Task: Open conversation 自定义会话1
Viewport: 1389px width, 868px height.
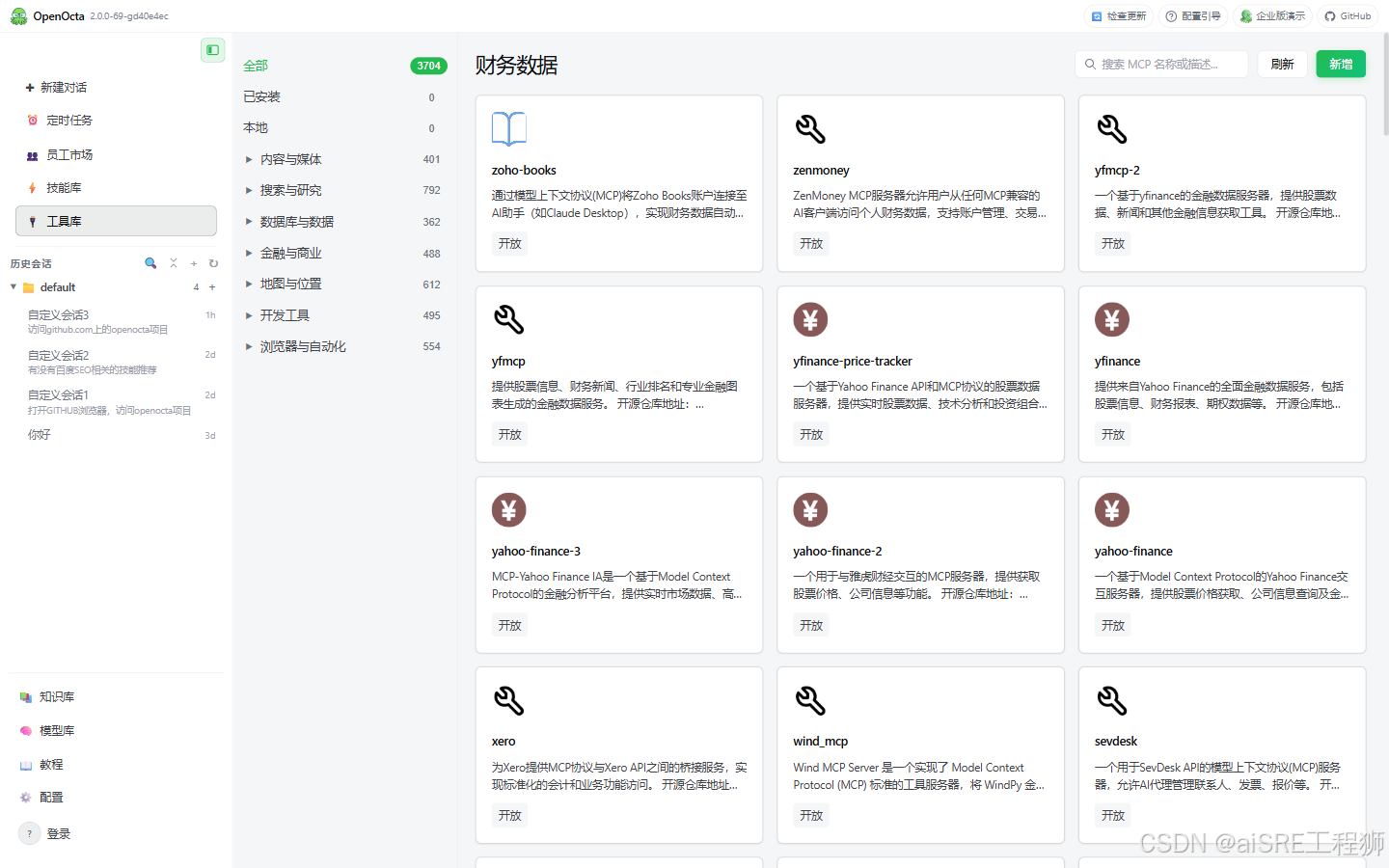Action: 116,402
